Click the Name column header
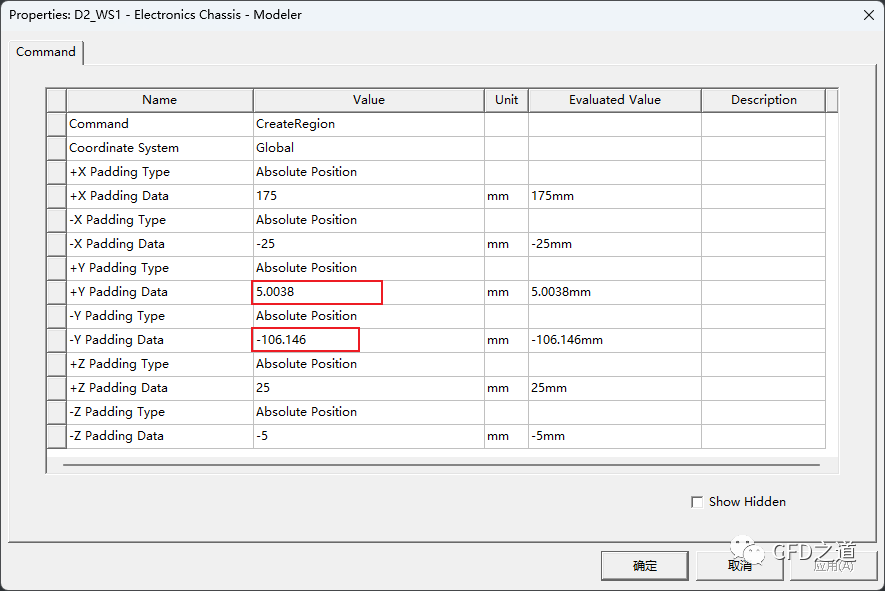The height and width of the screenshot is (591, 885). 159,100
